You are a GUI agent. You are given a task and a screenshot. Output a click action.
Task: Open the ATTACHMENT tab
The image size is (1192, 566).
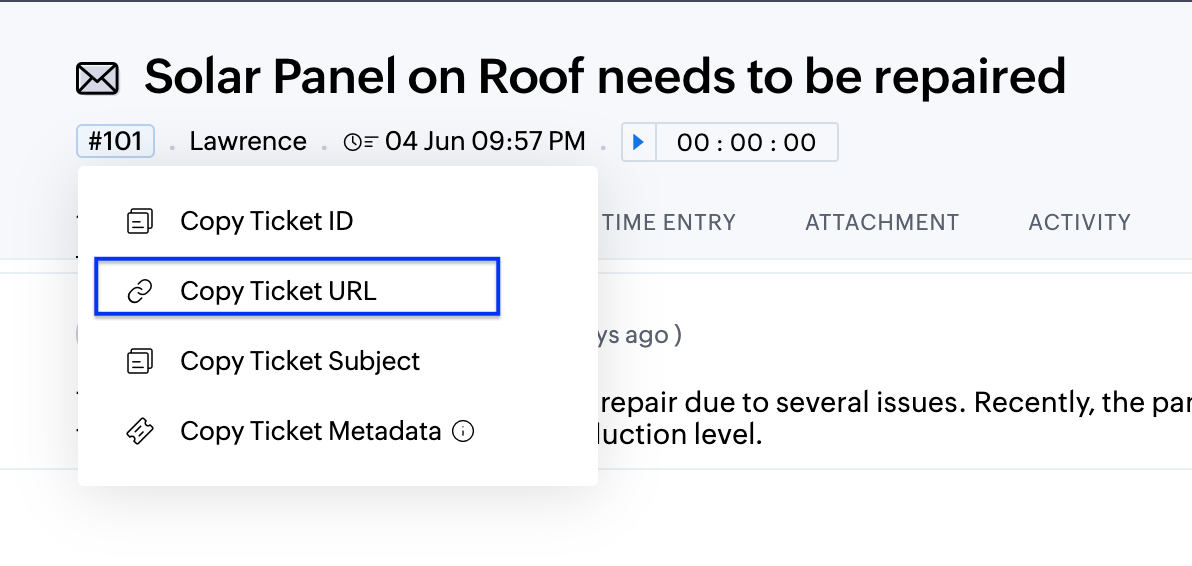pyautogui.click(x=882, y=223)
